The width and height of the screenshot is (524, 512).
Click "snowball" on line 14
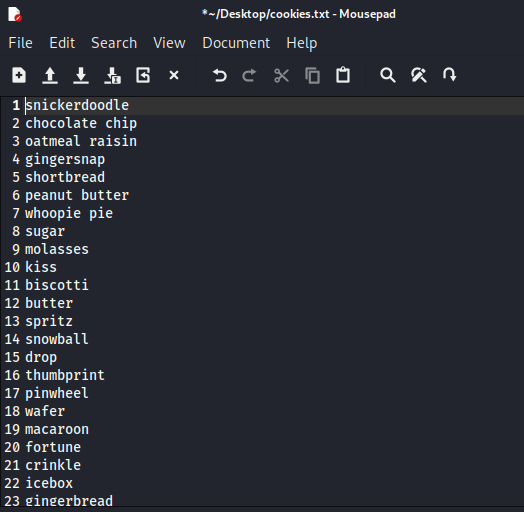pos(57,339)
